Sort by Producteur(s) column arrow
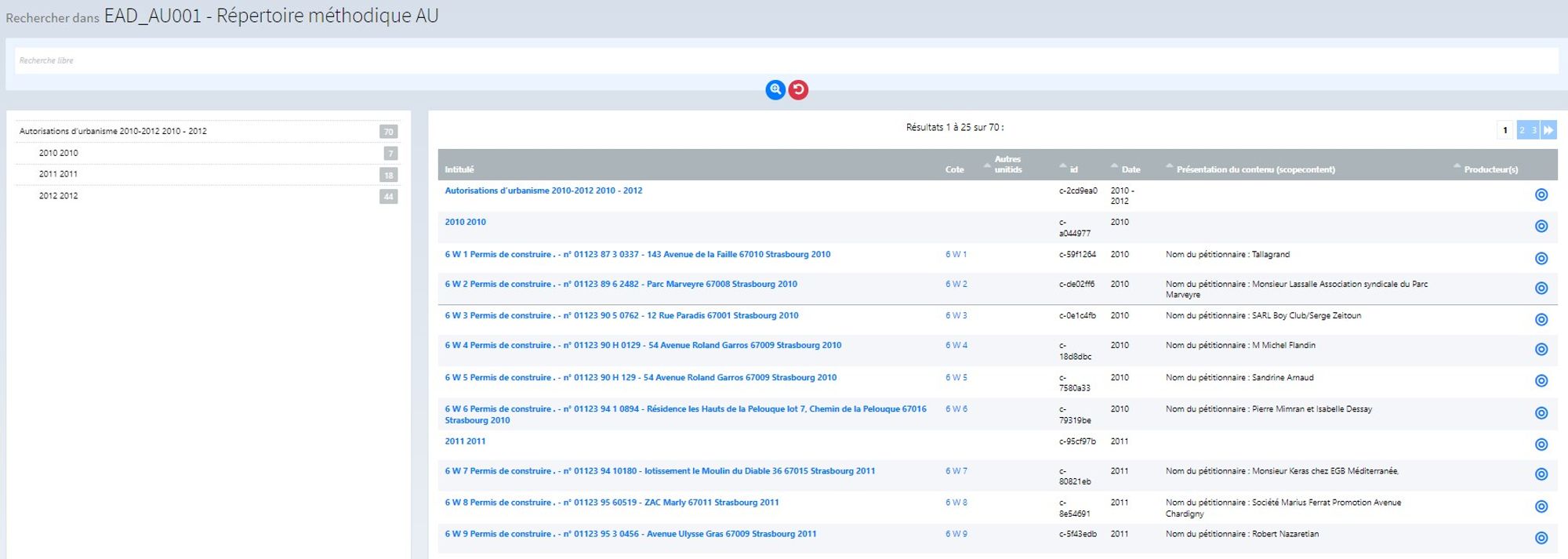The height and width of the screenshot is (559, 1568). point(1457,165)
